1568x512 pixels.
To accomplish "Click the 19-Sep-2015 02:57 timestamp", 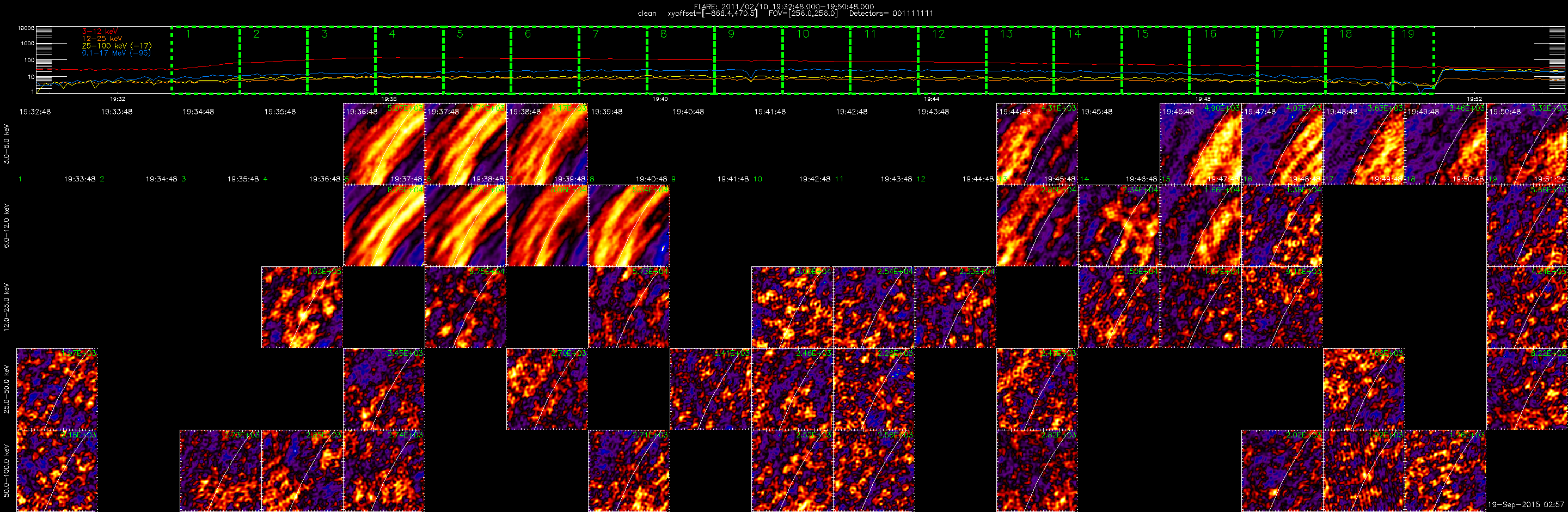I will click(1526, 505).
